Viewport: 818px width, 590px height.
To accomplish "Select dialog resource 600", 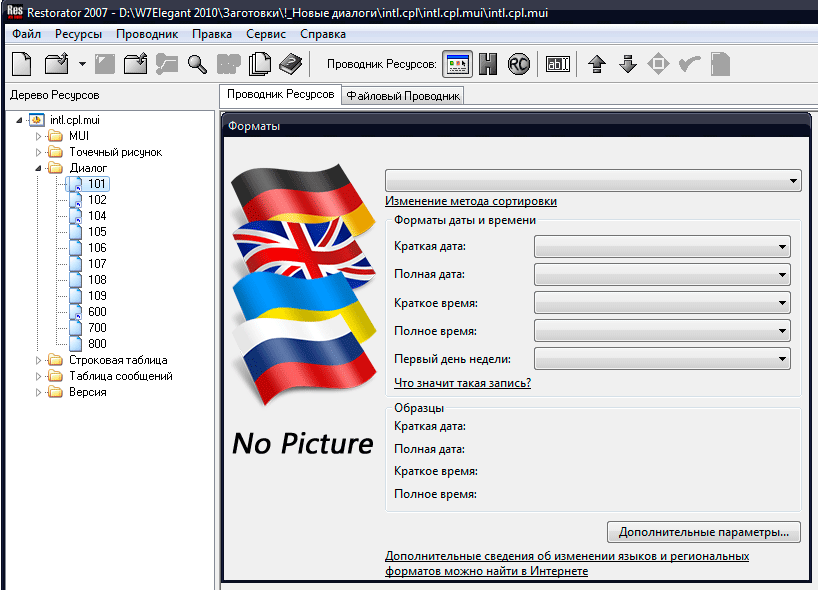I will (x=97, y=312).
